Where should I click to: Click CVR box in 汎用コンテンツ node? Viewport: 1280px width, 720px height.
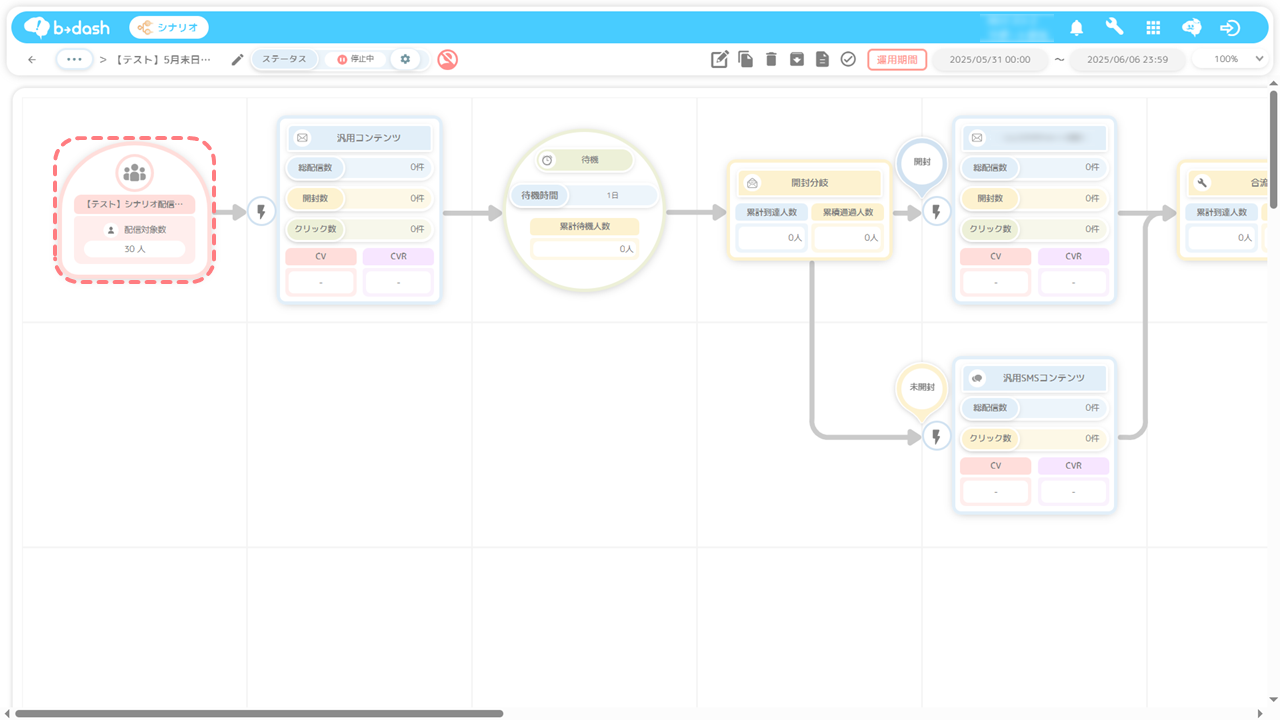398,282
